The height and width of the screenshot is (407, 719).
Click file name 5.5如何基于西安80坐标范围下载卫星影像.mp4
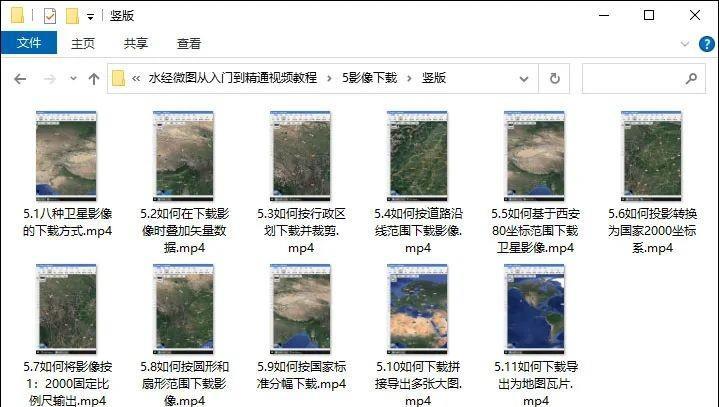(536, 231)
